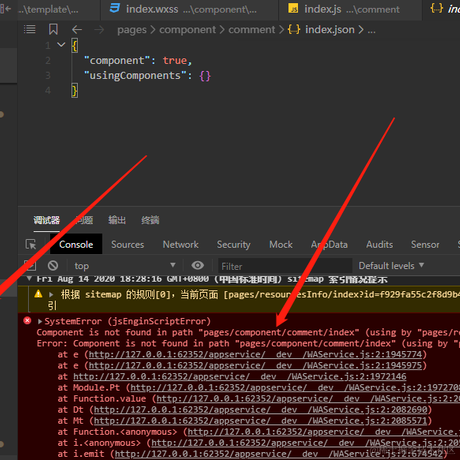Image resolution: width=460 pixels, height=460 pixels.
Task: Open the Audits devtools tab
Action: 380,244
